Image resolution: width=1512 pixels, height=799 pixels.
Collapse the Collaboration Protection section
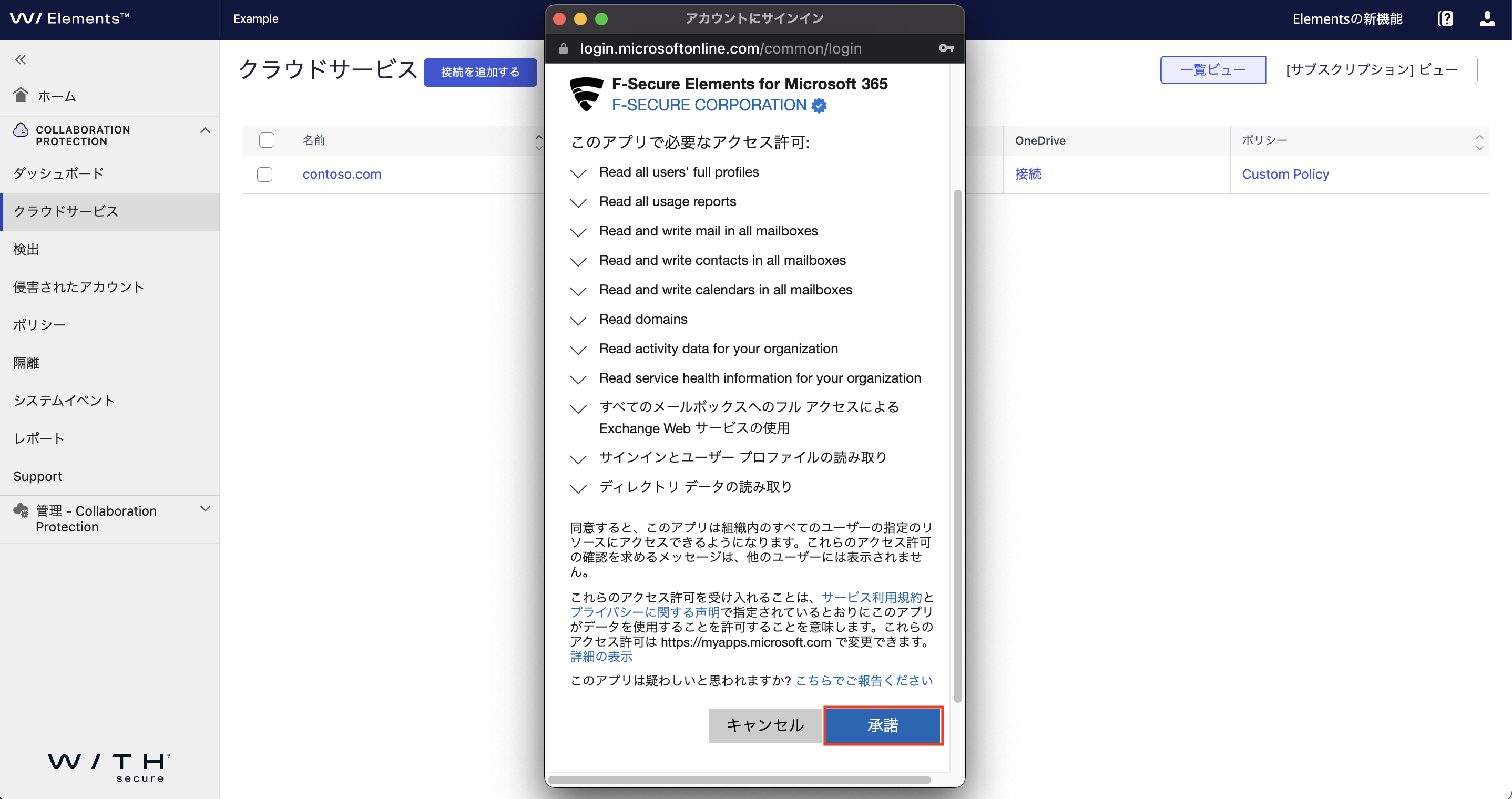(205, 130)
